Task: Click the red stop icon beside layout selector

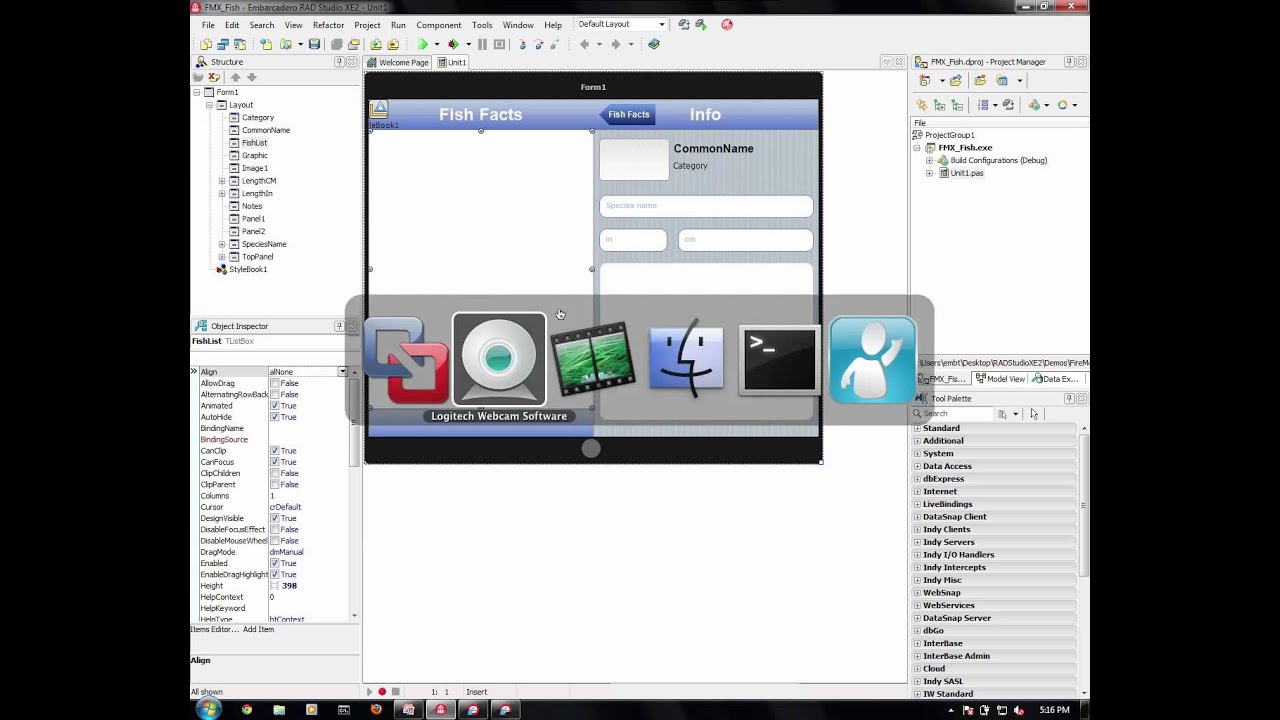Action: coord(727,24)
